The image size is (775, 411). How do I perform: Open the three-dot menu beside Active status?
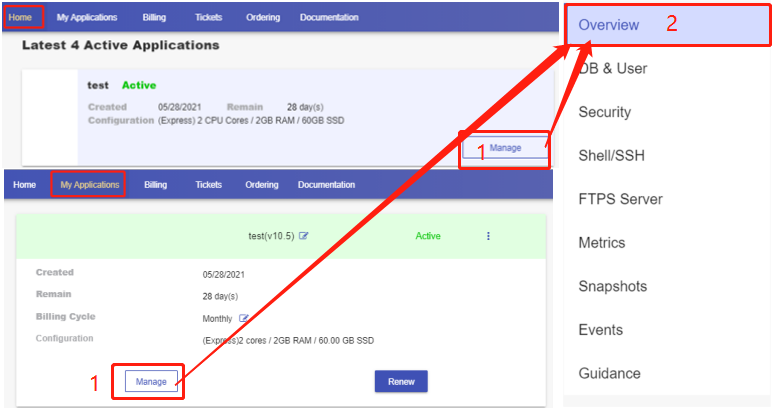[488, 236]
